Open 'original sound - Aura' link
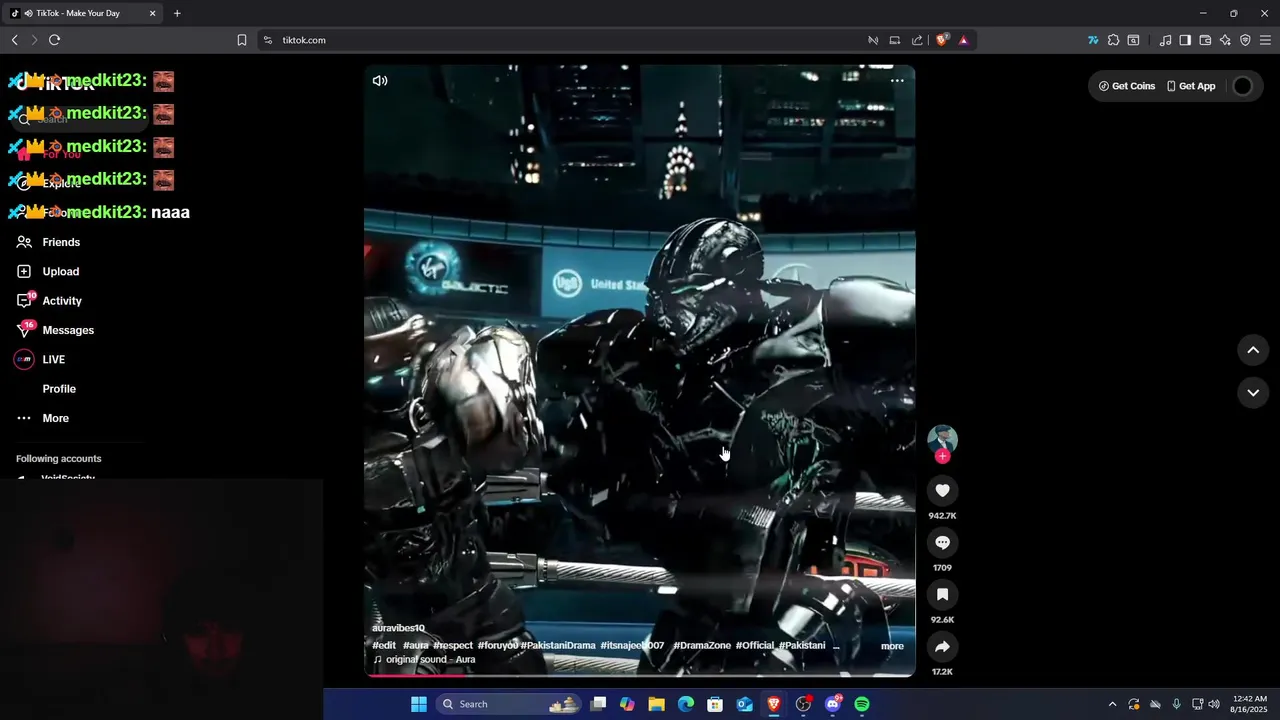The image size is (1280, 720). (x=424, y=660)
